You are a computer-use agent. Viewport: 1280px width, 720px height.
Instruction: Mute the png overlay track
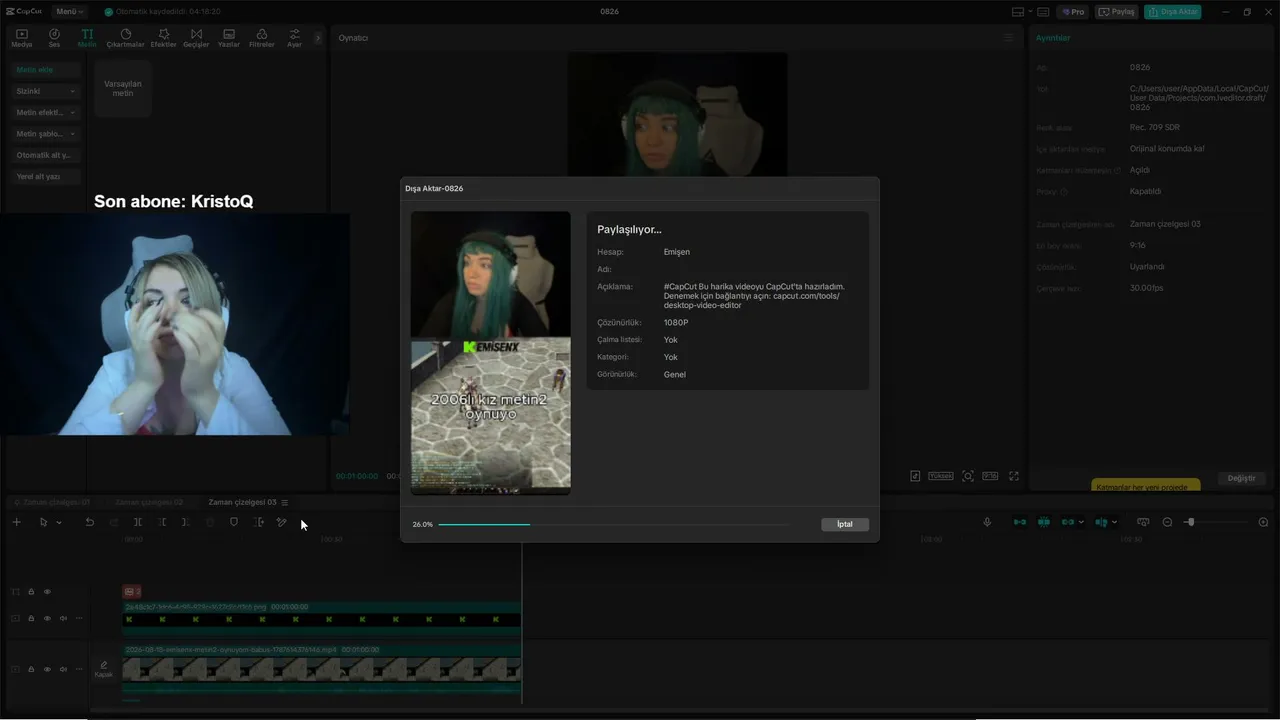pos(63,618)
